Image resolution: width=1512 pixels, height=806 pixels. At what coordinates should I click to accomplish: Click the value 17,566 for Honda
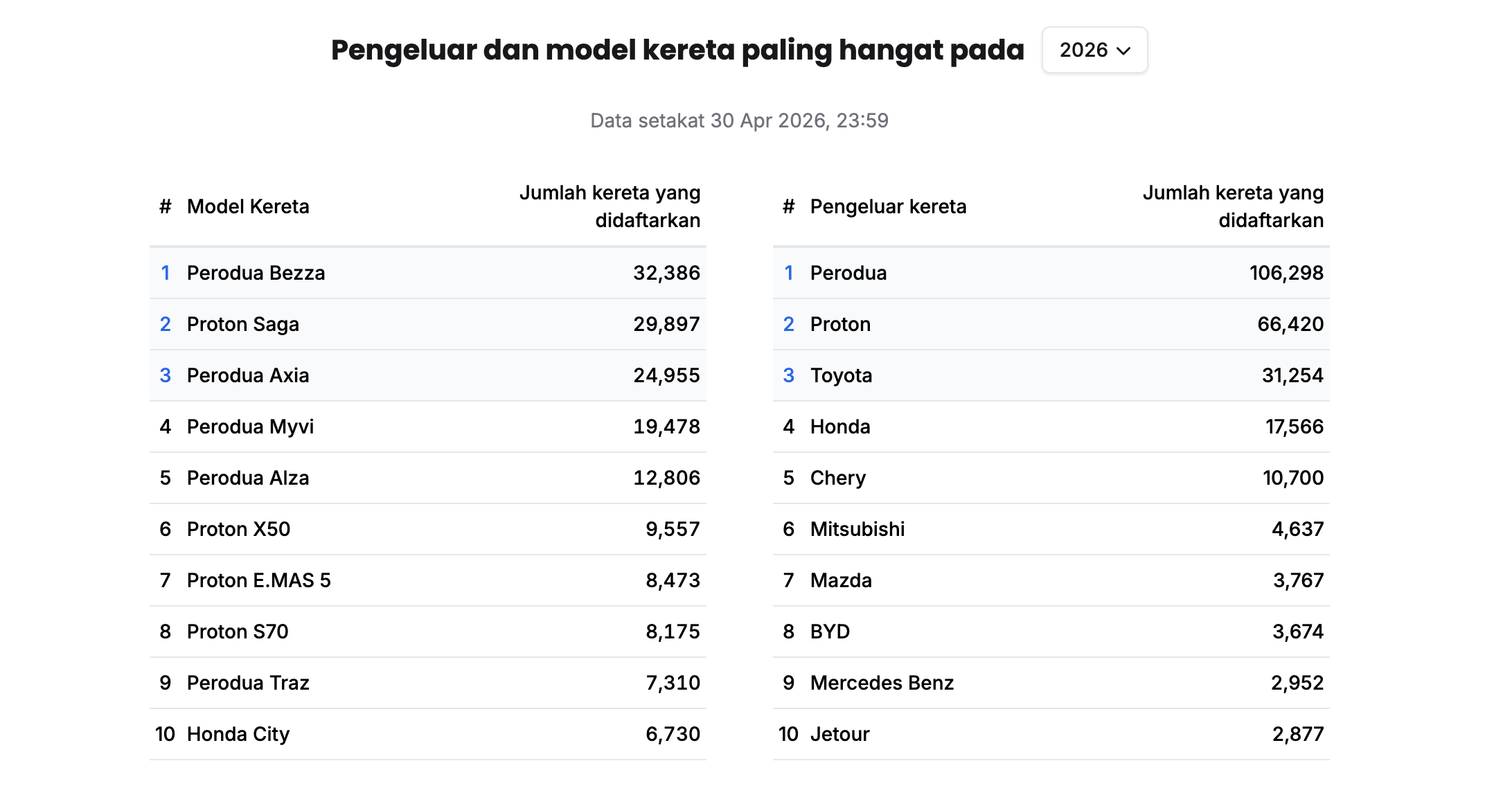click(x=1295, y=427)
